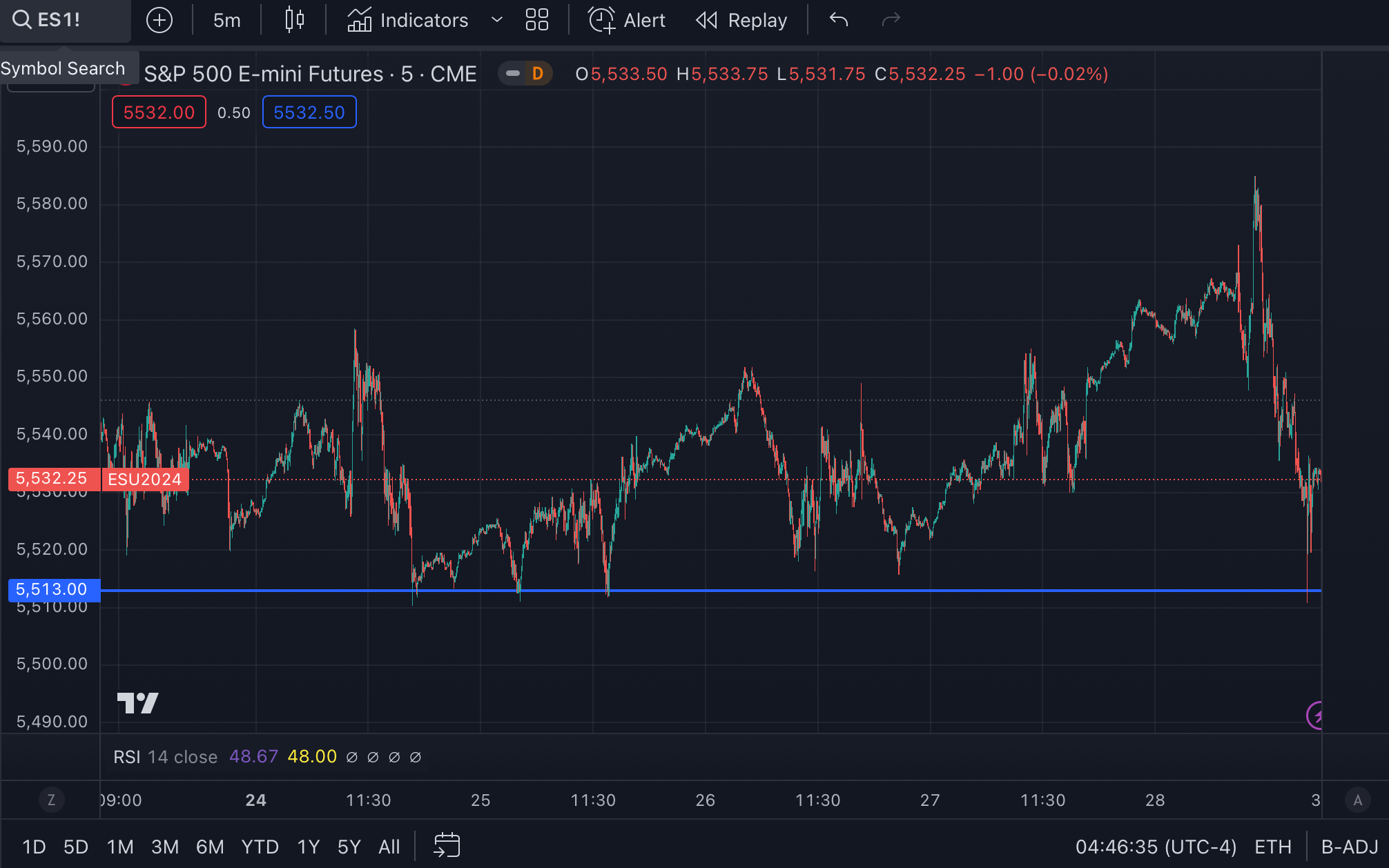This screenshot has height=868, width=1389.
Task: Create a new Alert
Action: click(627, 20)
